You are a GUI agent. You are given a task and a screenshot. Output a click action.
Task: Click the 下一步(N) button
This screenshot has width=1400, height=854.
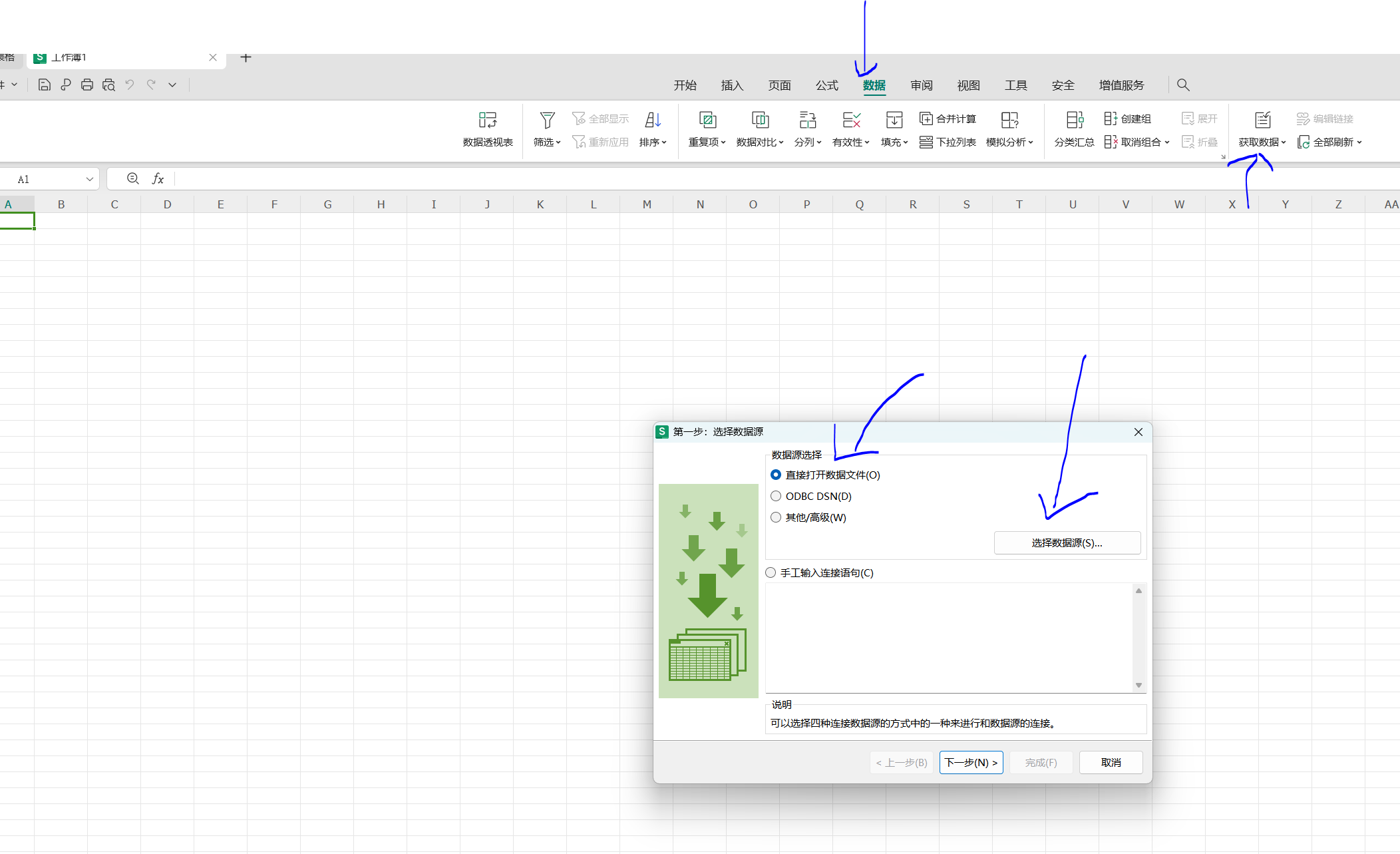pos(970,762)
